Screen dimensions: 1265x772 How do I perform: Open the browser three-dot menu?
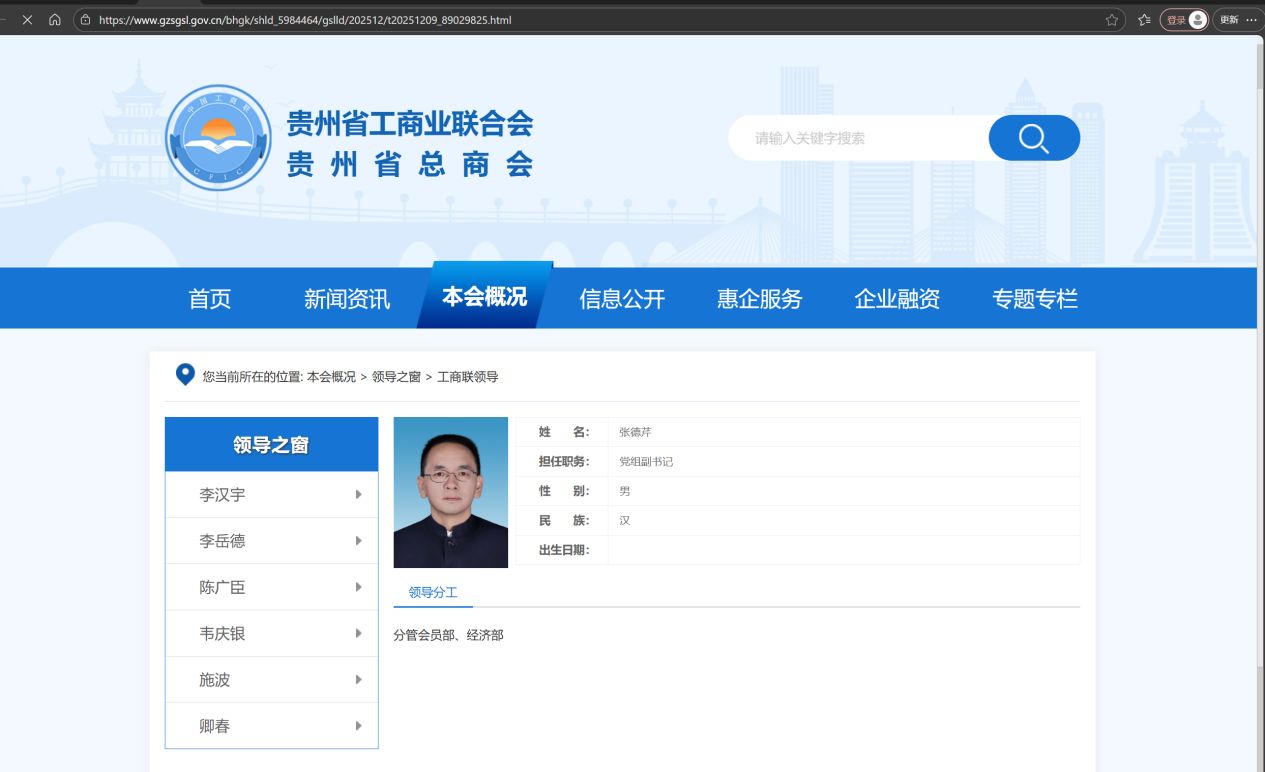tap(1251, 19)
